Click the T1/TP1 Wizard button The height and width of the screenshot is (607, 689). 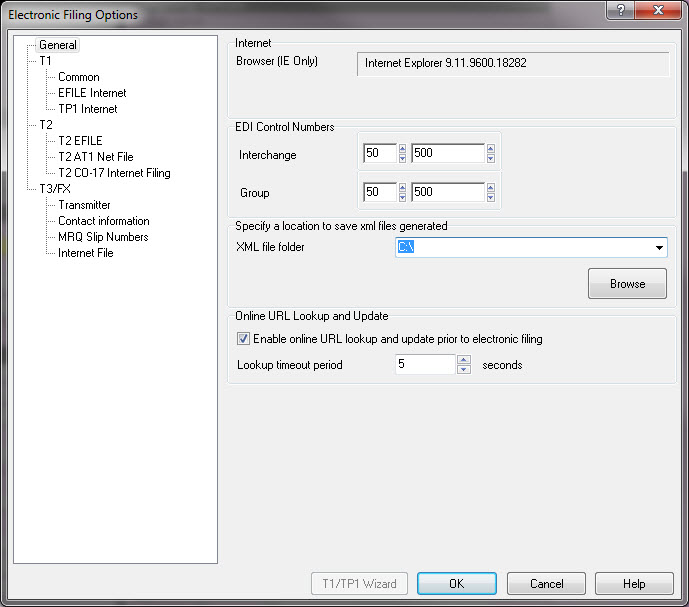(359, 584)
